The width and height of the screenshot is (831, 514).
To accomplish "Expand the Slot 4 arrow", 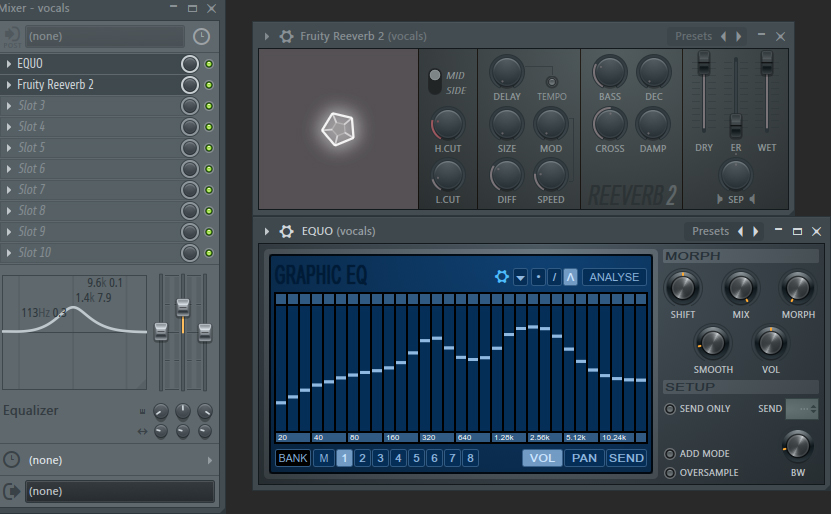I will click(x=8, y=127).
